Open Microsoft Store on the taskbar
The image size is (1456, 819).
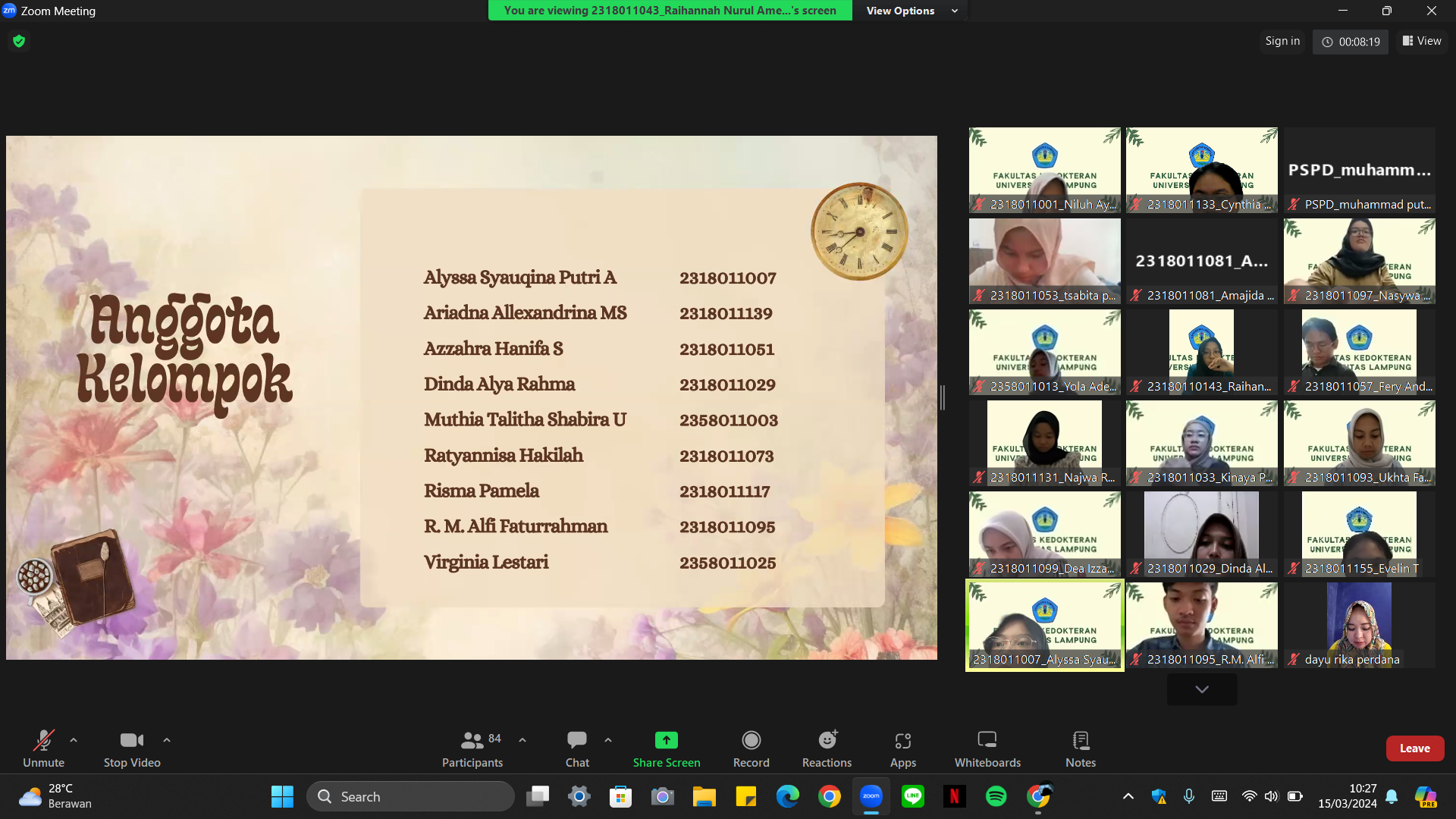[x=621, y=796]
